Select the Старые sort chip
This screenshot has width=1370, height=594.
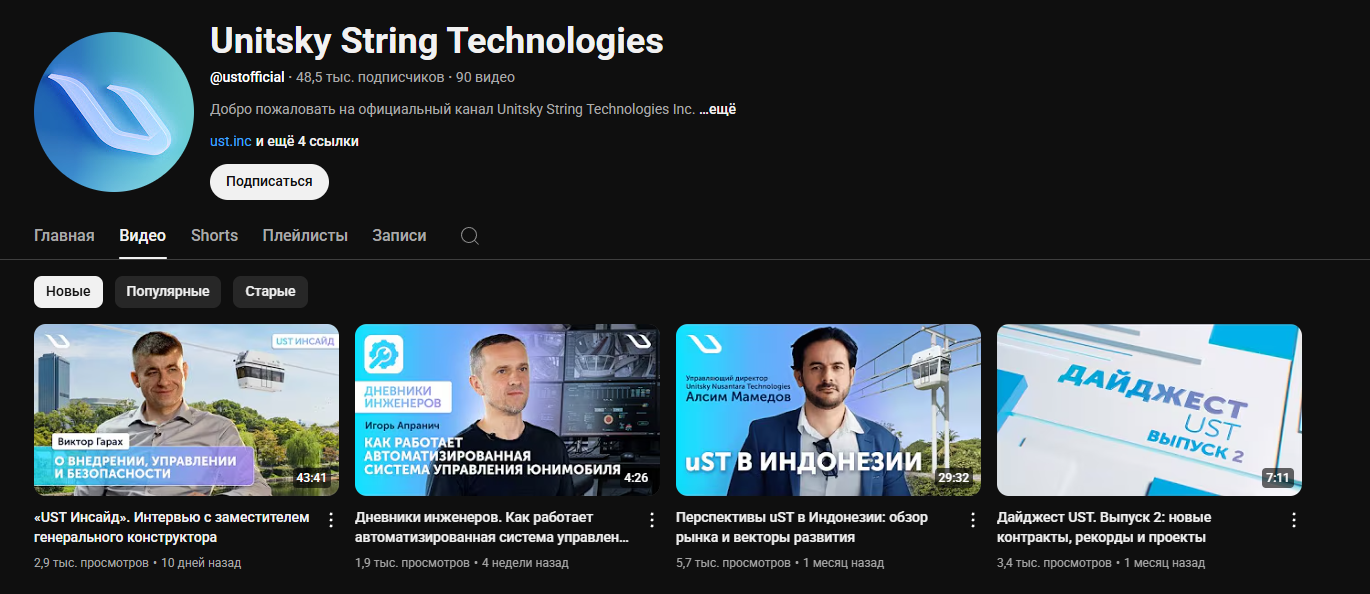271,291
